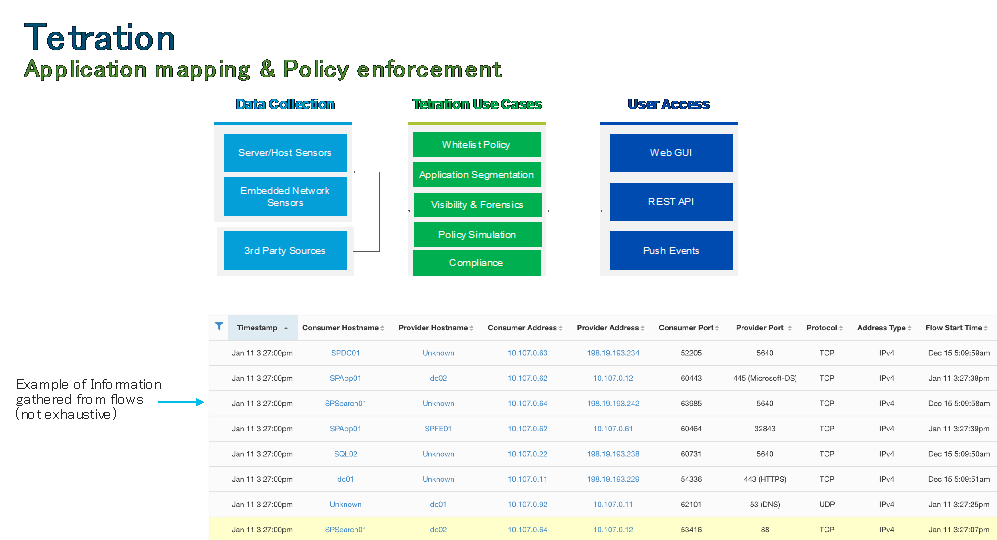The width and height of the screenshot is (997, 540).
Task: Sort by Provider Port column
Action: point(764,328)
